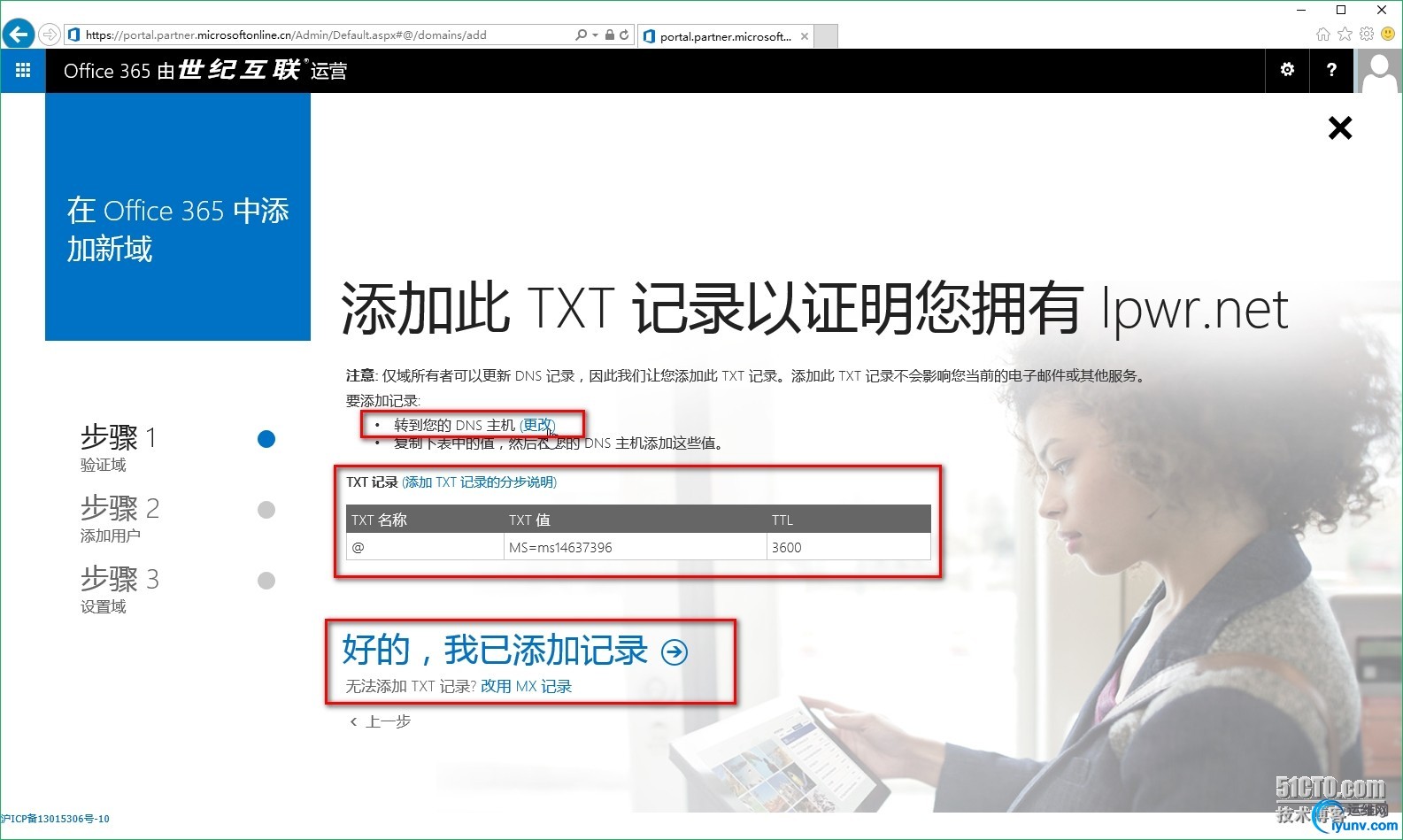Click the 沪ICP备13015306号-10 footer text

tap(55, 819)
